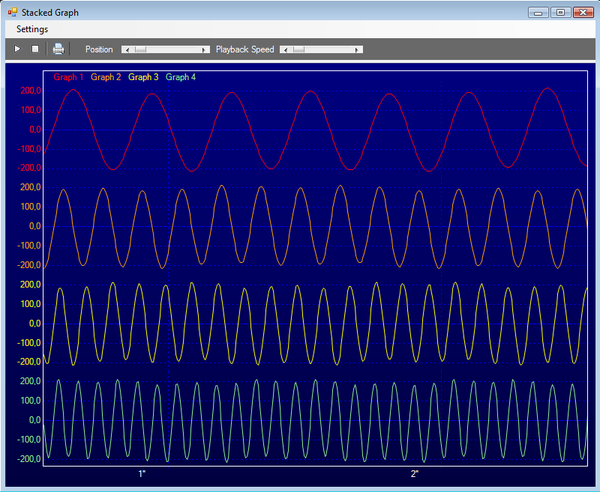This screenshot has height=492, width=600.
Task: Select the Graph 1 legend label
Action: point(68,77)
